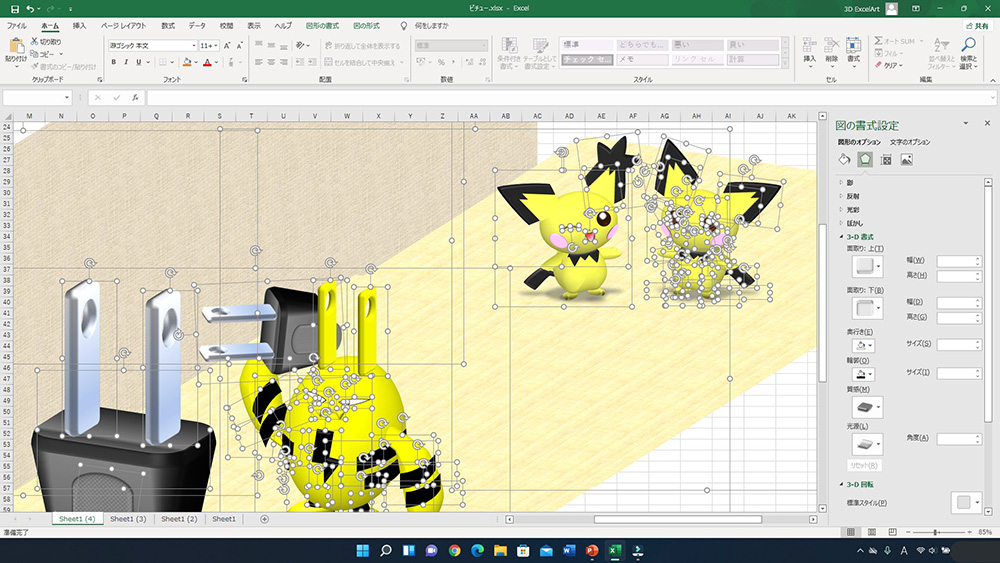Click 文字のオプション in the format pane
Image resolution: width=1000 pixels, height=563 pixels.
click(910, 142)
